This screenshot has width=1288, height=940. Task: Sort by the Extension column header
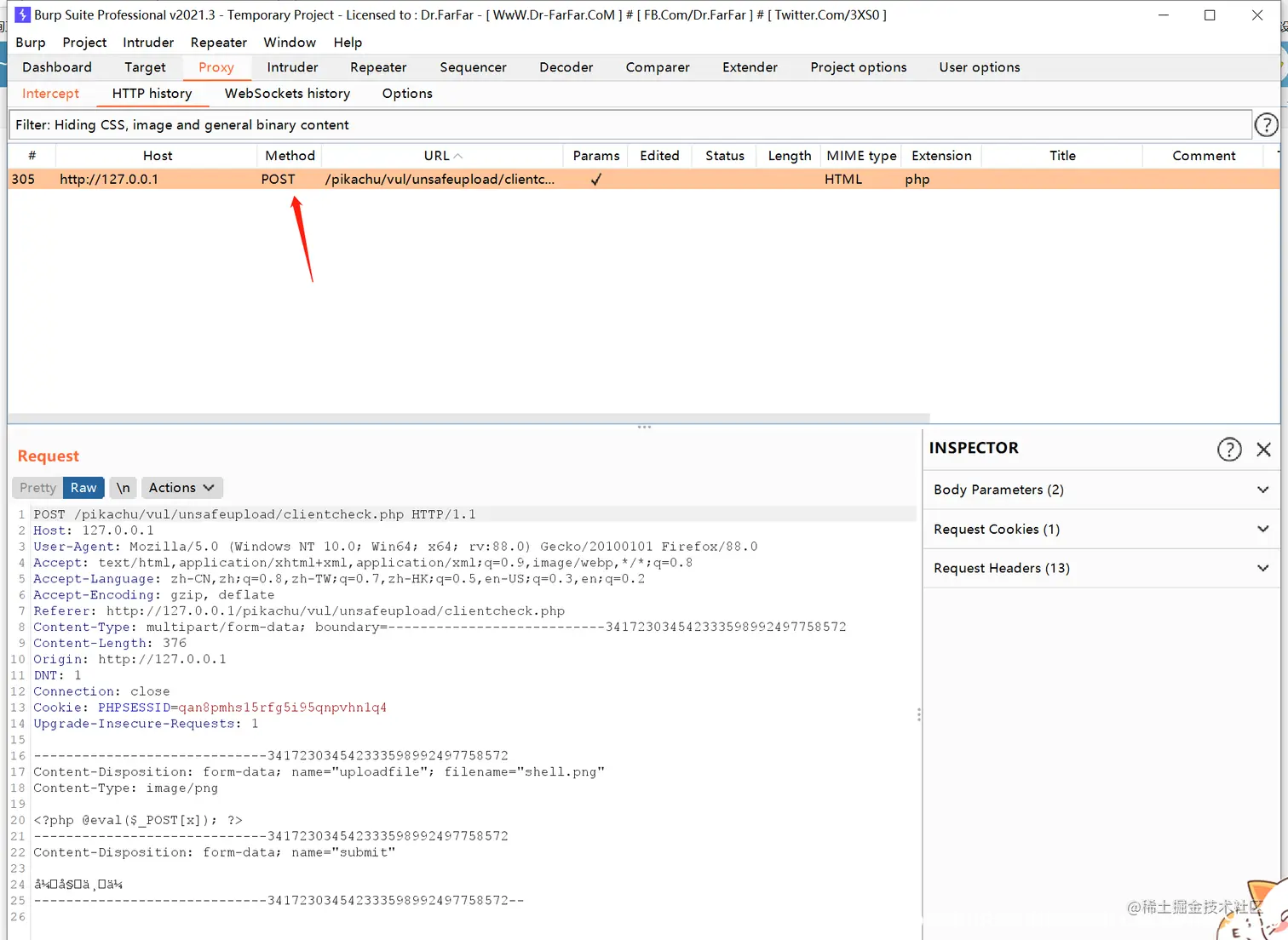click(941, 156)
